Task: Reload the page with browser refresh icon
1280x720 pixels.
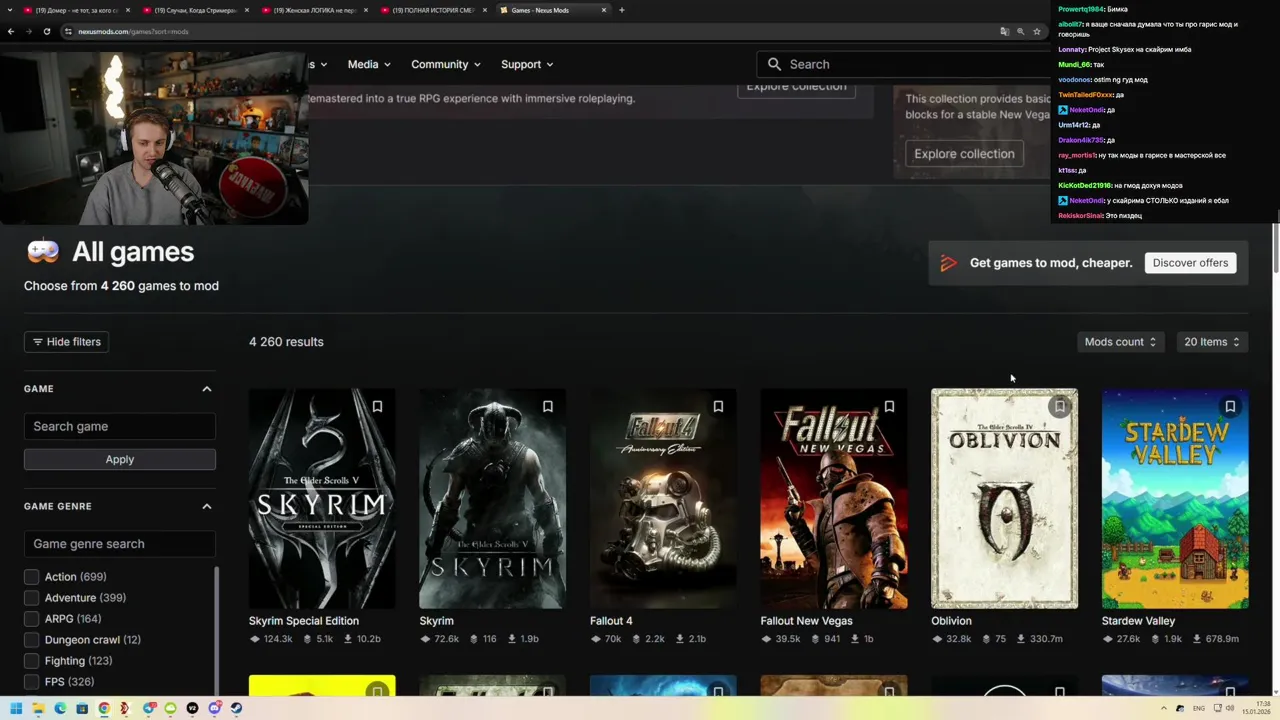Action: click(x=47, y=31)
